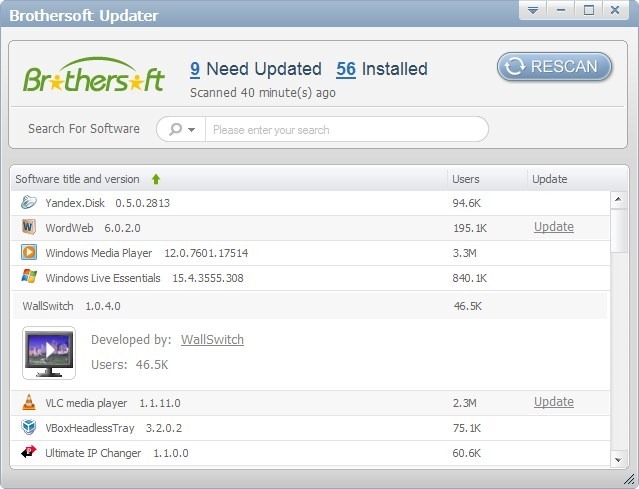Collapse the WallSwitch 1.0.4.0 row
This screenshot has height=489, width=639.
(x=310, y=306)
